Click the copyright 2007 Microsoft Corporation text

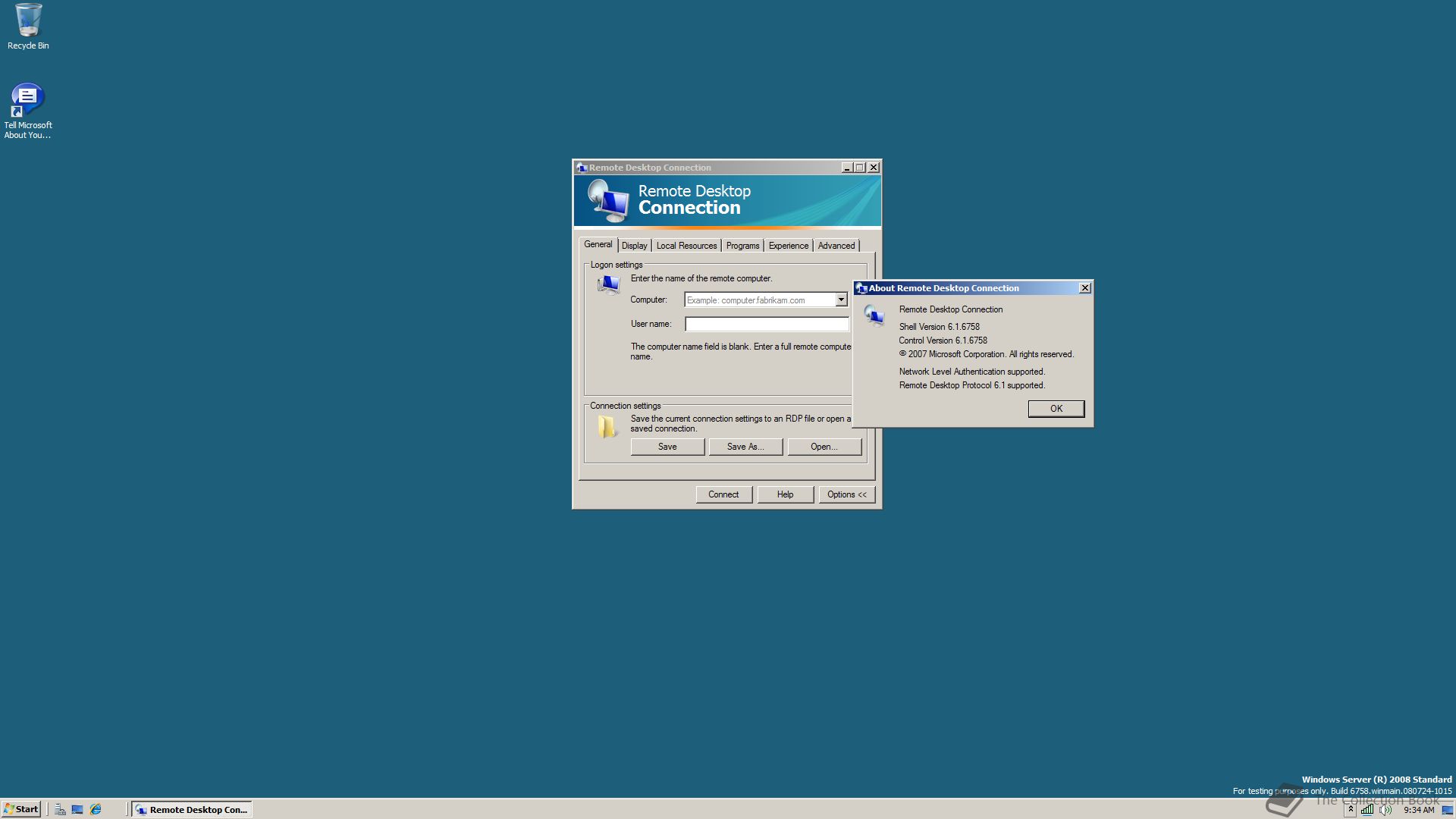pos(987,354)
